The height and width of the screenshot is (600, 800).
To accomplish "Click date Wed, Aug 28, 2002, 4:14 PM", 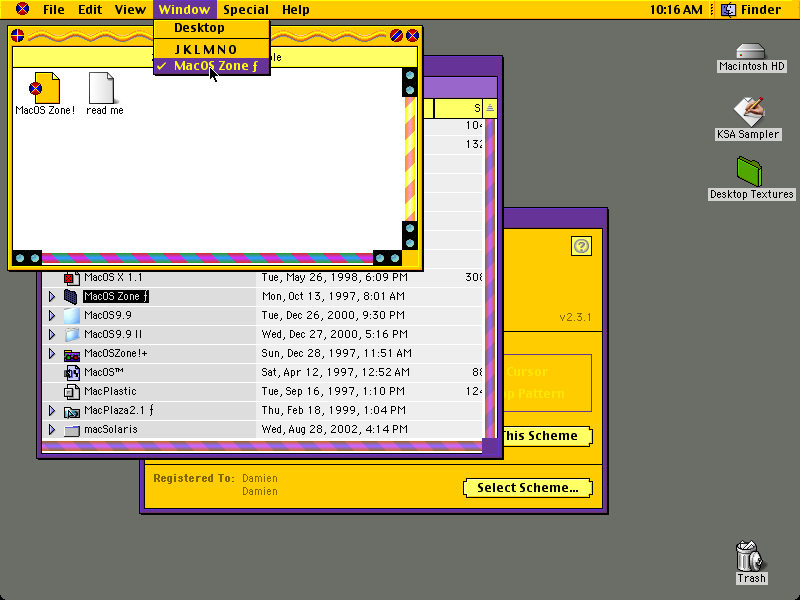I will 335,430.
